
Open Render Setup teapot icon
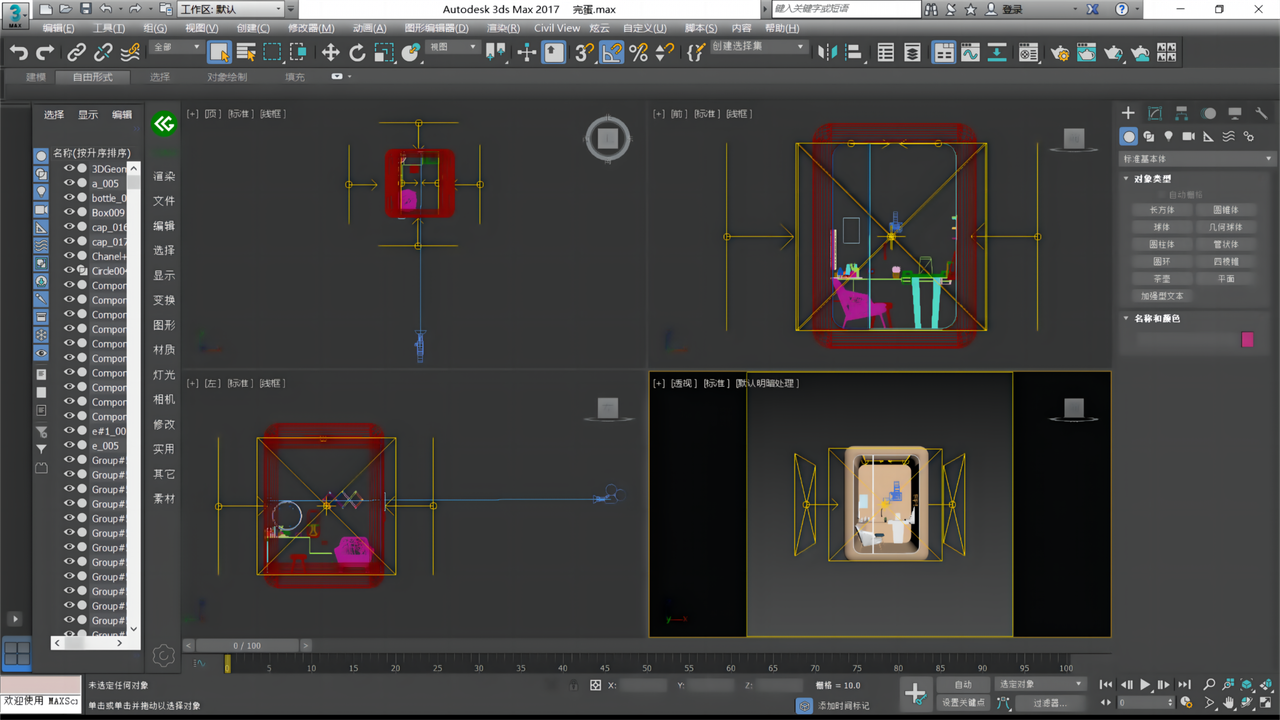click(1059, 52)
